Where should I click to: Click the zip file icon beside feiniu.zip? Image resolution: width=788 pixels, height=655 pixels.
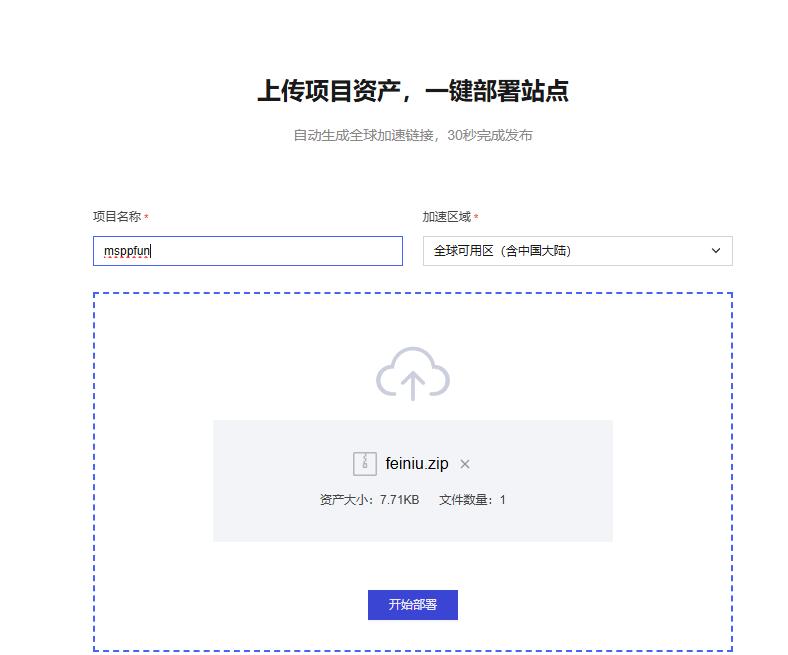pyautogui.click(x=365, y=463)
